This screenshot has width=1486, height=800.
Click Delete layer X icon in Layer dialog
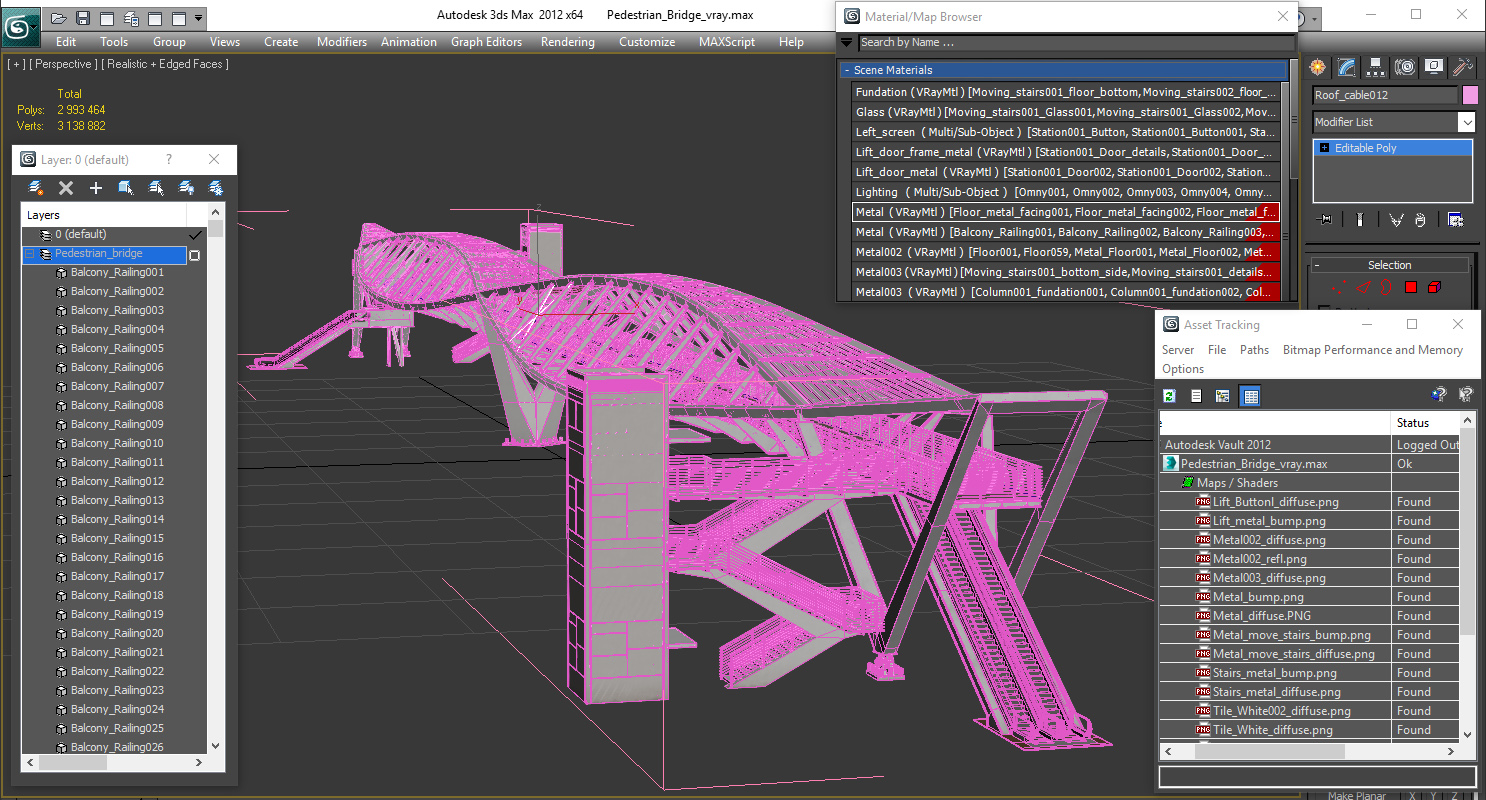[66, 188]
